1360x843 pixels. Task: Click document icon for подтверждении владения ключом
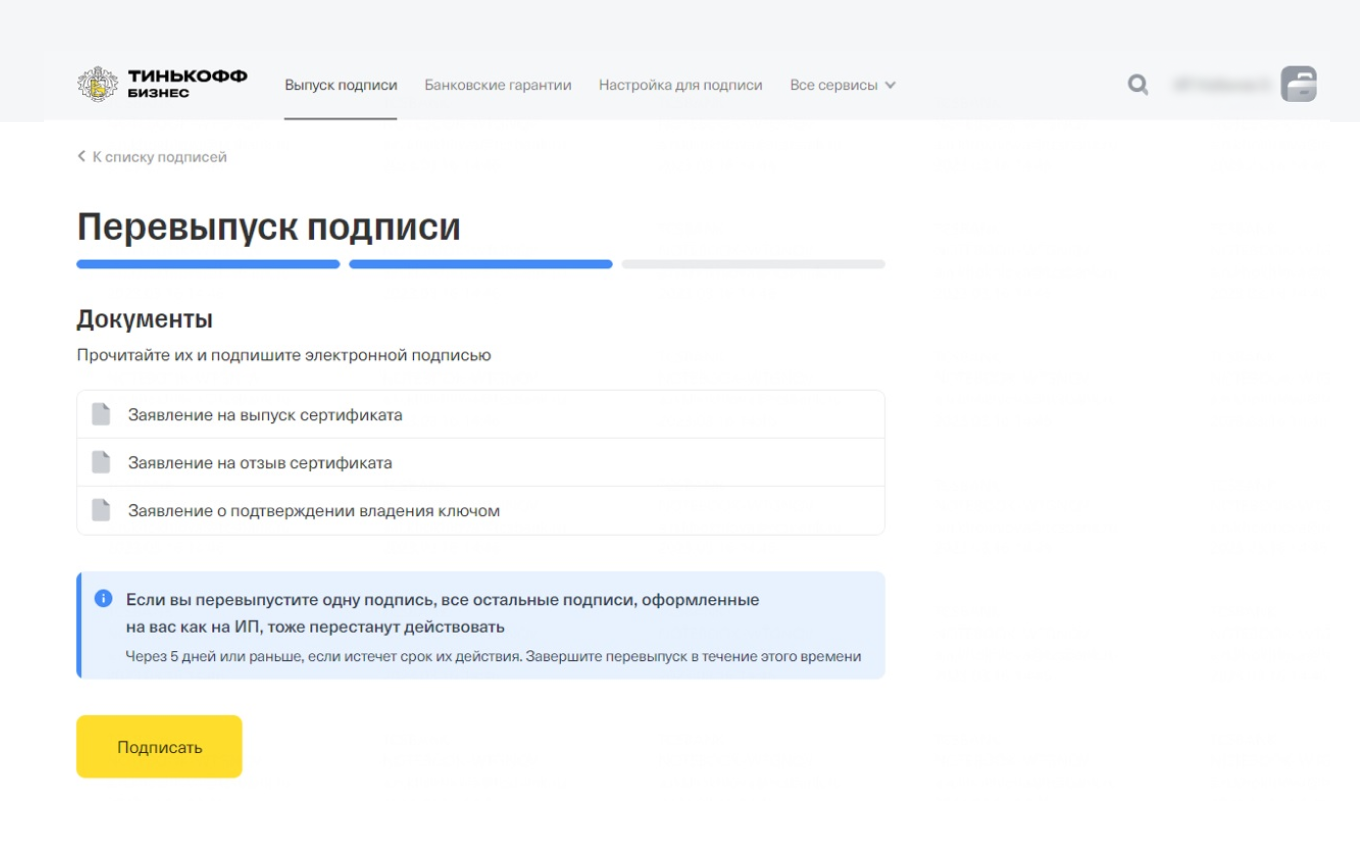click(101, 510)
